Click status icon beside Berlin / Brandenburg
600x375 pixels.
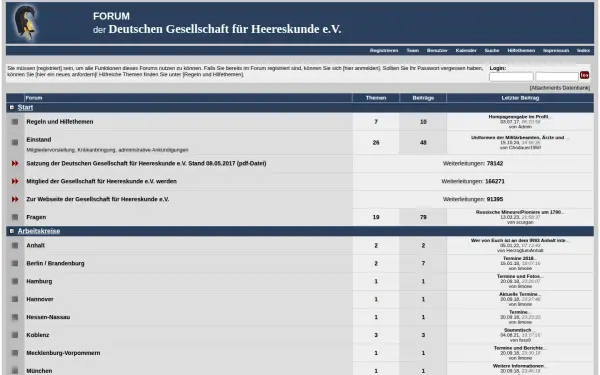coord(15,264)
